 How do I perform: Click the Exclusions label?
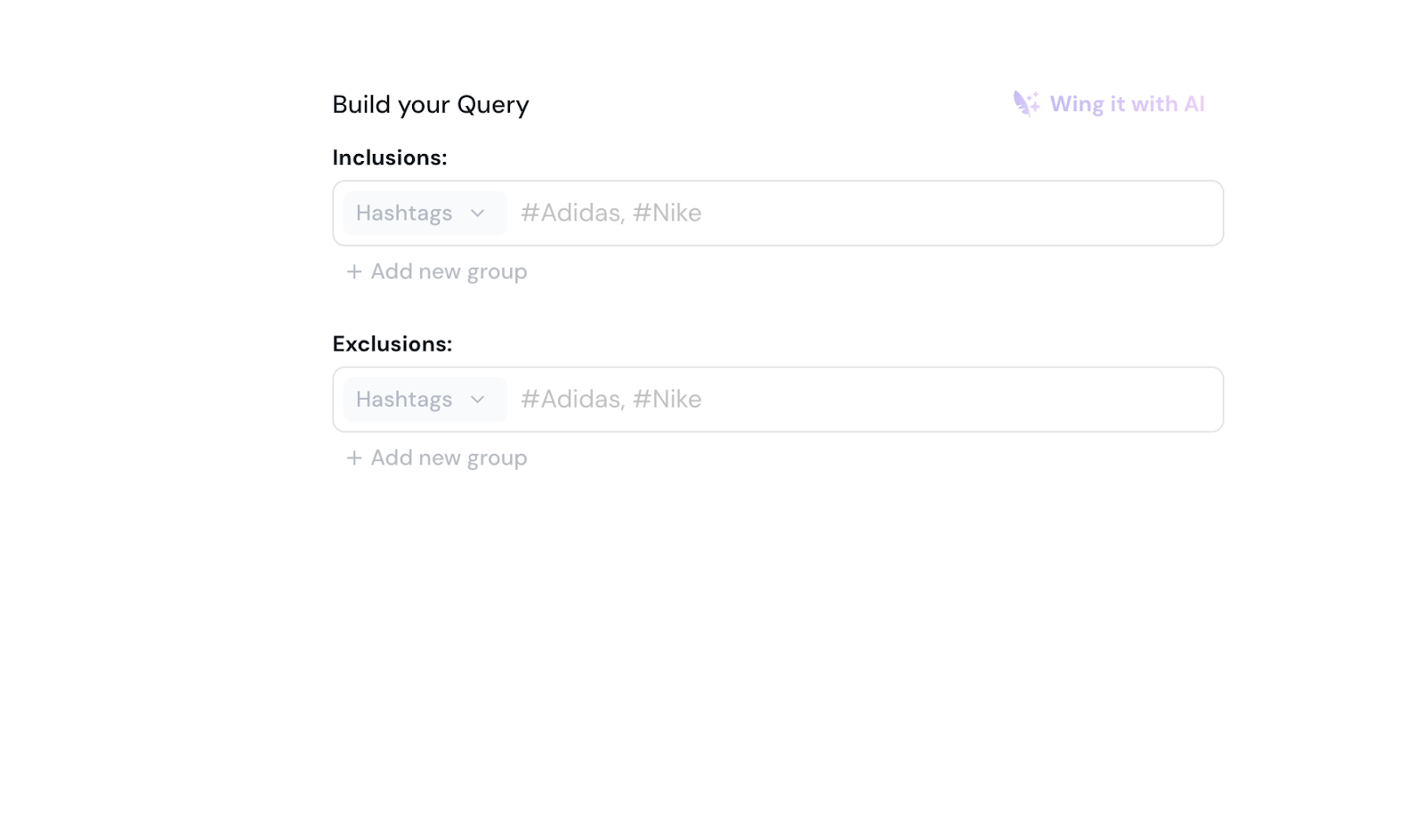(392, 343)
